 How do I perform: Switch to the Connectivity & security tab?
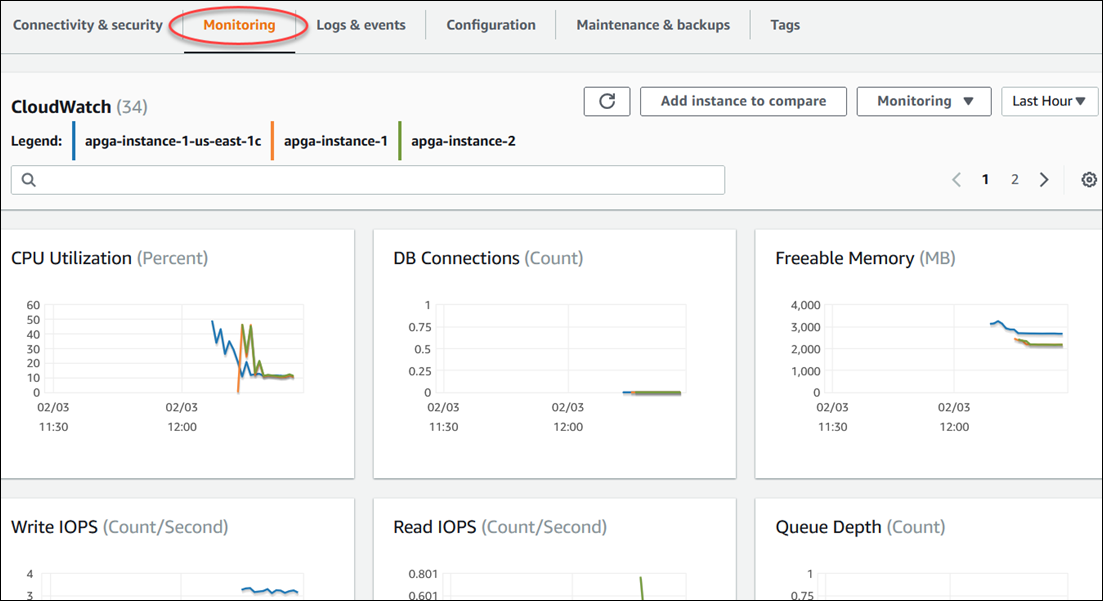tap(88, 25)
